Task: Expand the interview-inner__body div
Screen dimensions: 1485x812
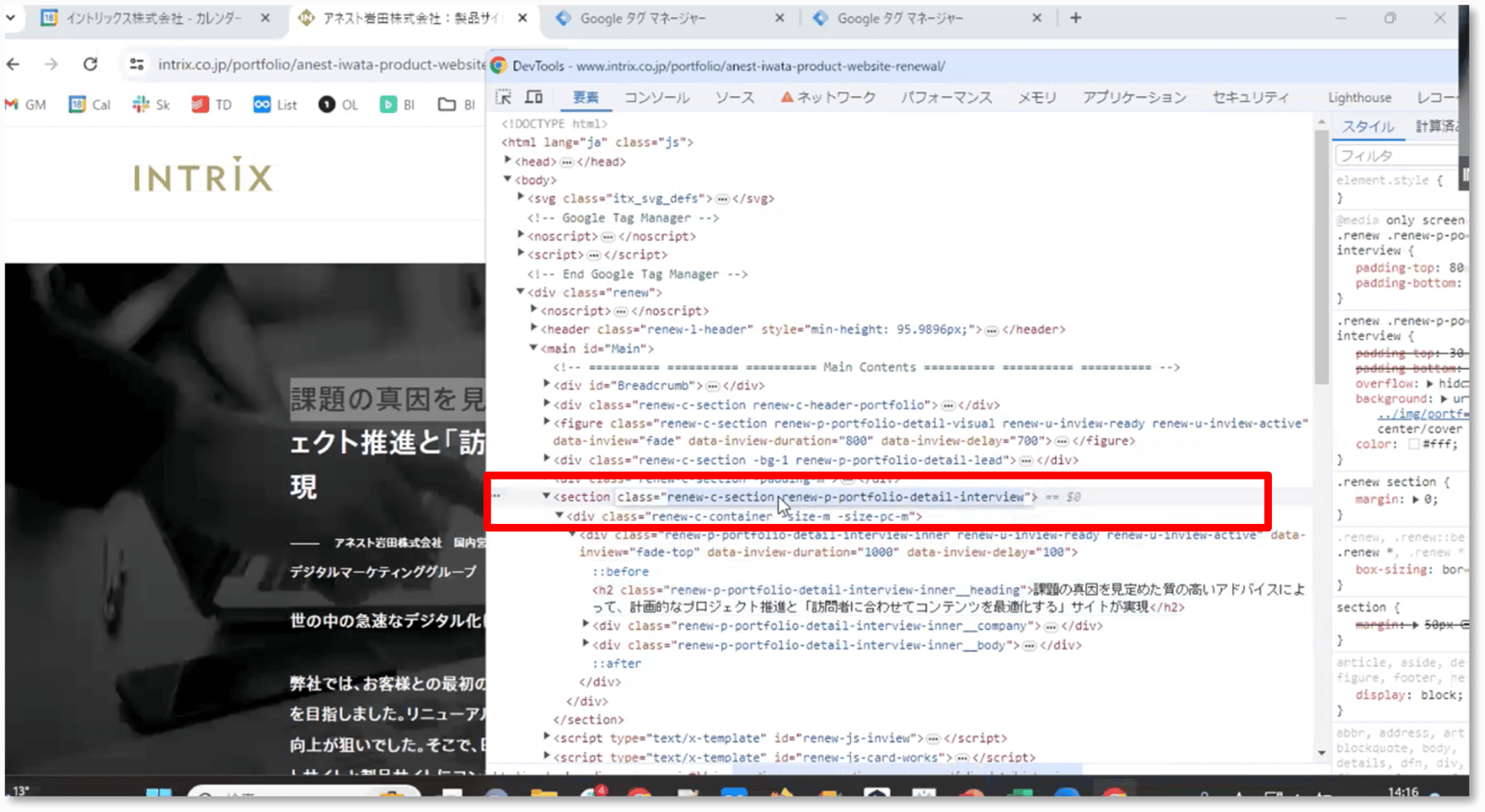Action: [x=585, y=644]
